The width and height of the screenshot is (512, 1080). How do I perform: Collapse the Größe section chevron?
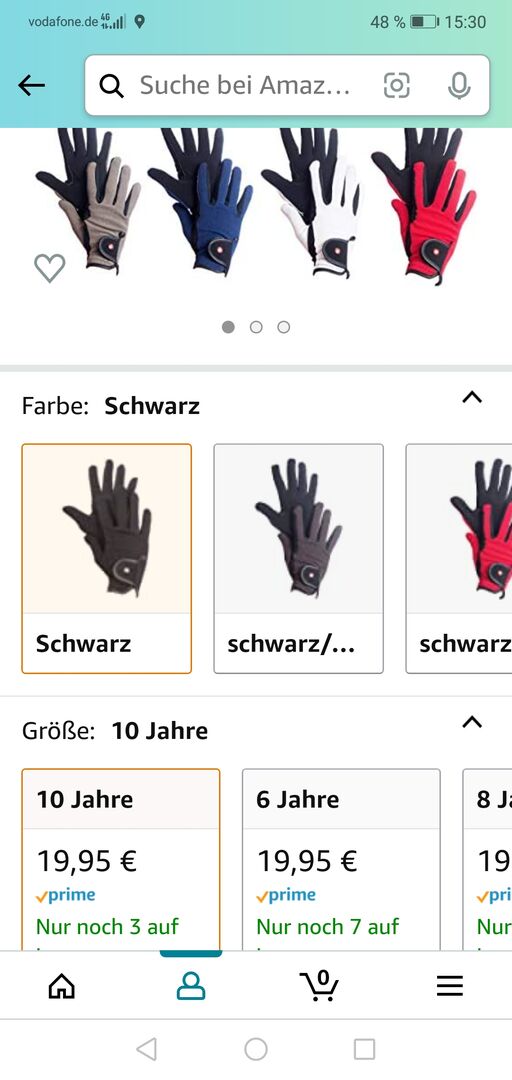tap(472, 723)
